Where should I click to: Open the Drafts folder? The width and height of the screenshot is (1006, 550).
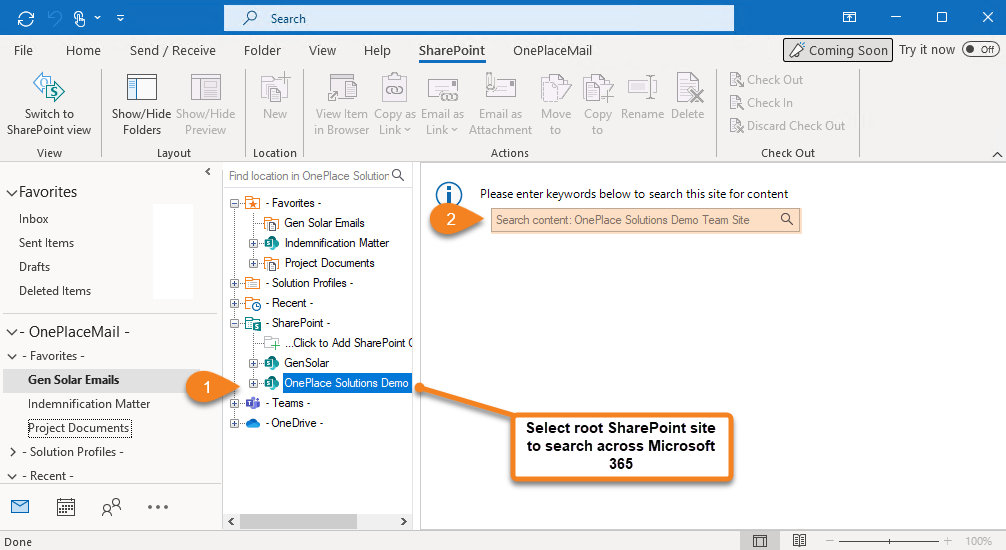(34, 266)
